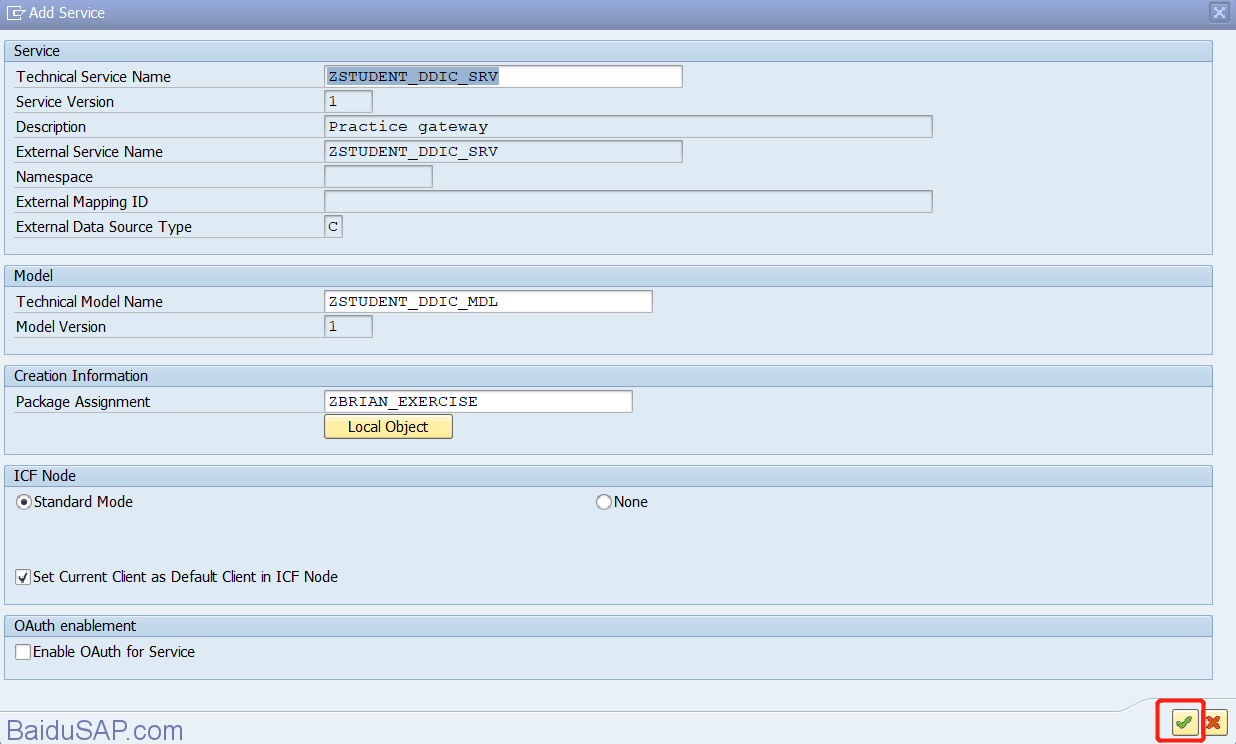Cancel using the red X icon
This screenshot has width=1236, height=744.
1214,722
